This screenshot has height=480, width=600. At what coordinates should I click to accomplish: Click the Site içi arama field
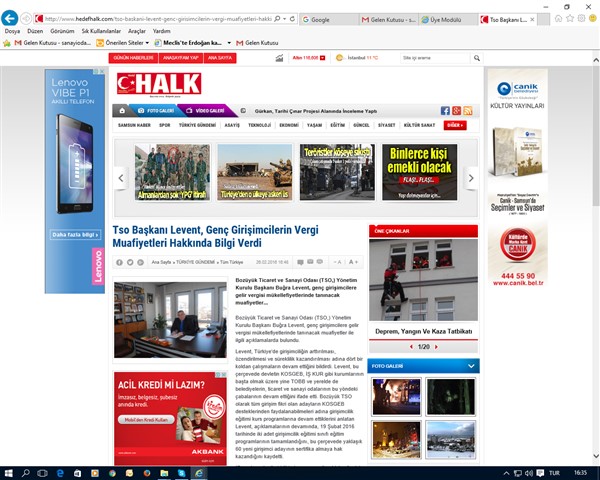point(435,58)
